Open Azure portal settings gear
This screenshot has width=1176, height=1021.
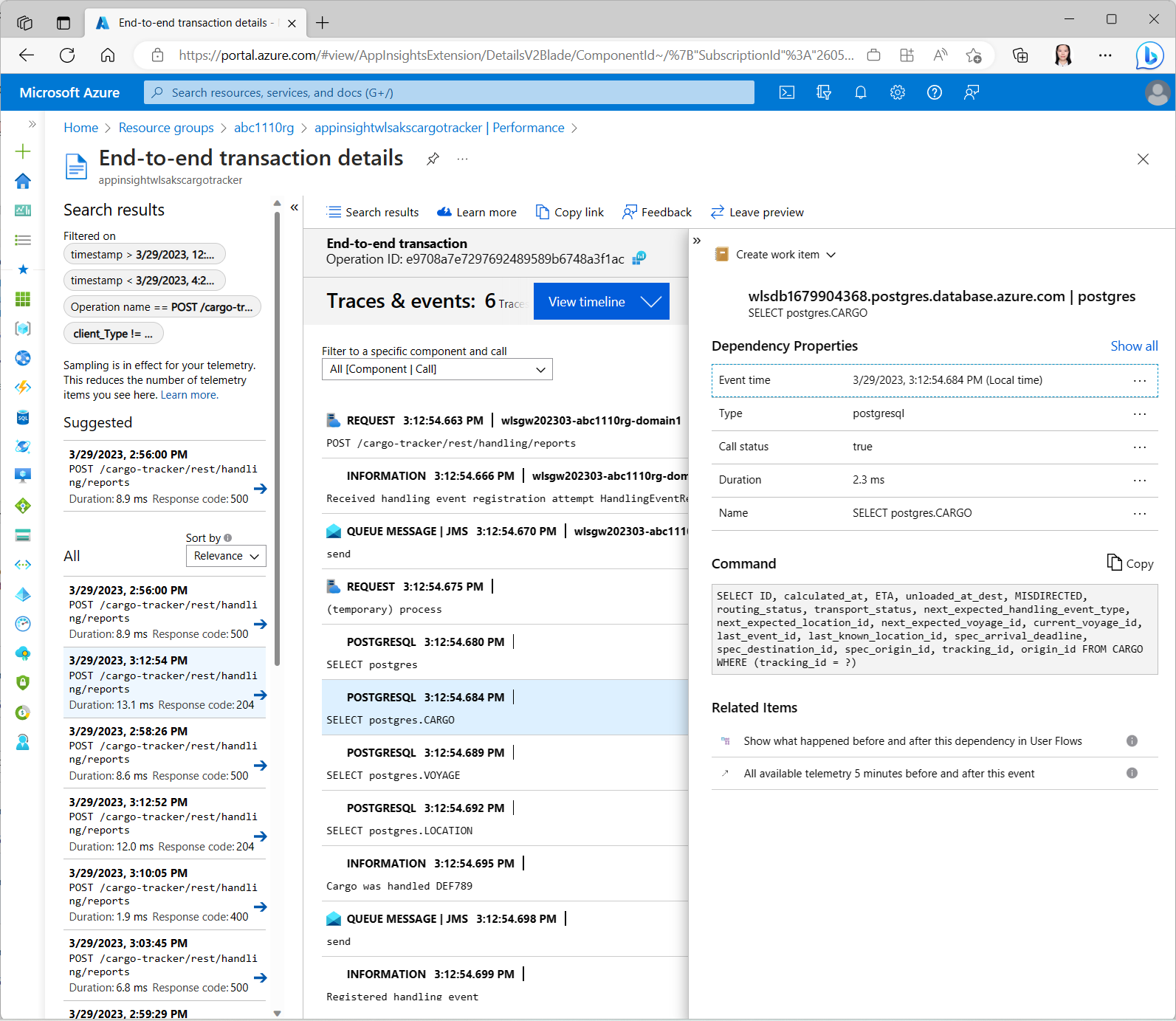tap(898, 92)
